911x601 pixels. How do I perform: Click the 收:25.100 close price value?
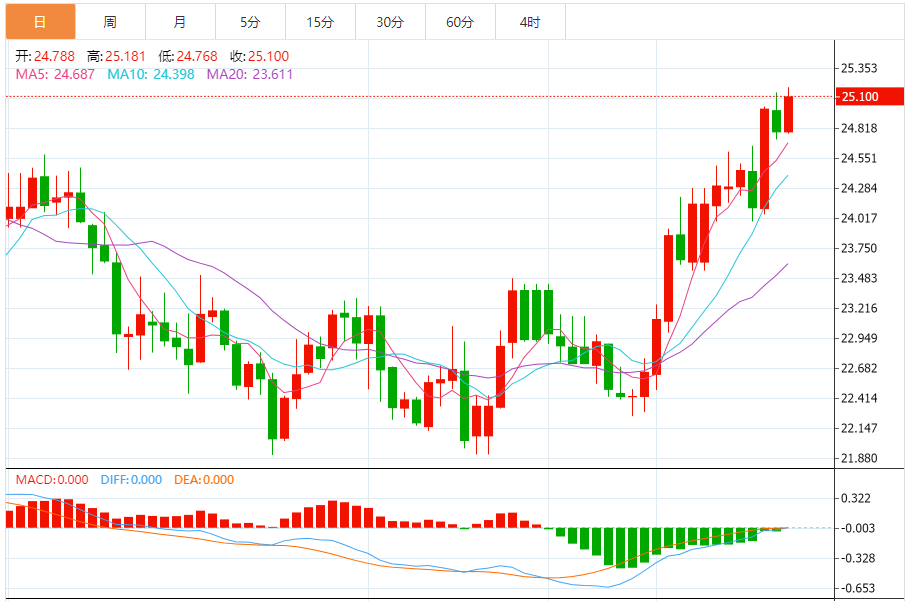[260, 56]
